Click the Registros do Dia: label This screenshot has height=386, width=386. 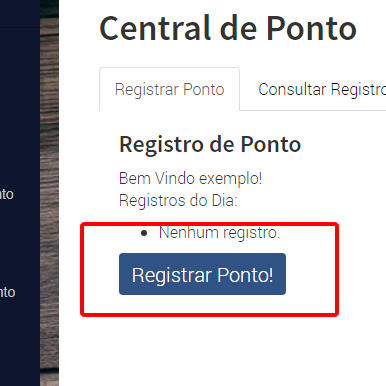(178, 200)
